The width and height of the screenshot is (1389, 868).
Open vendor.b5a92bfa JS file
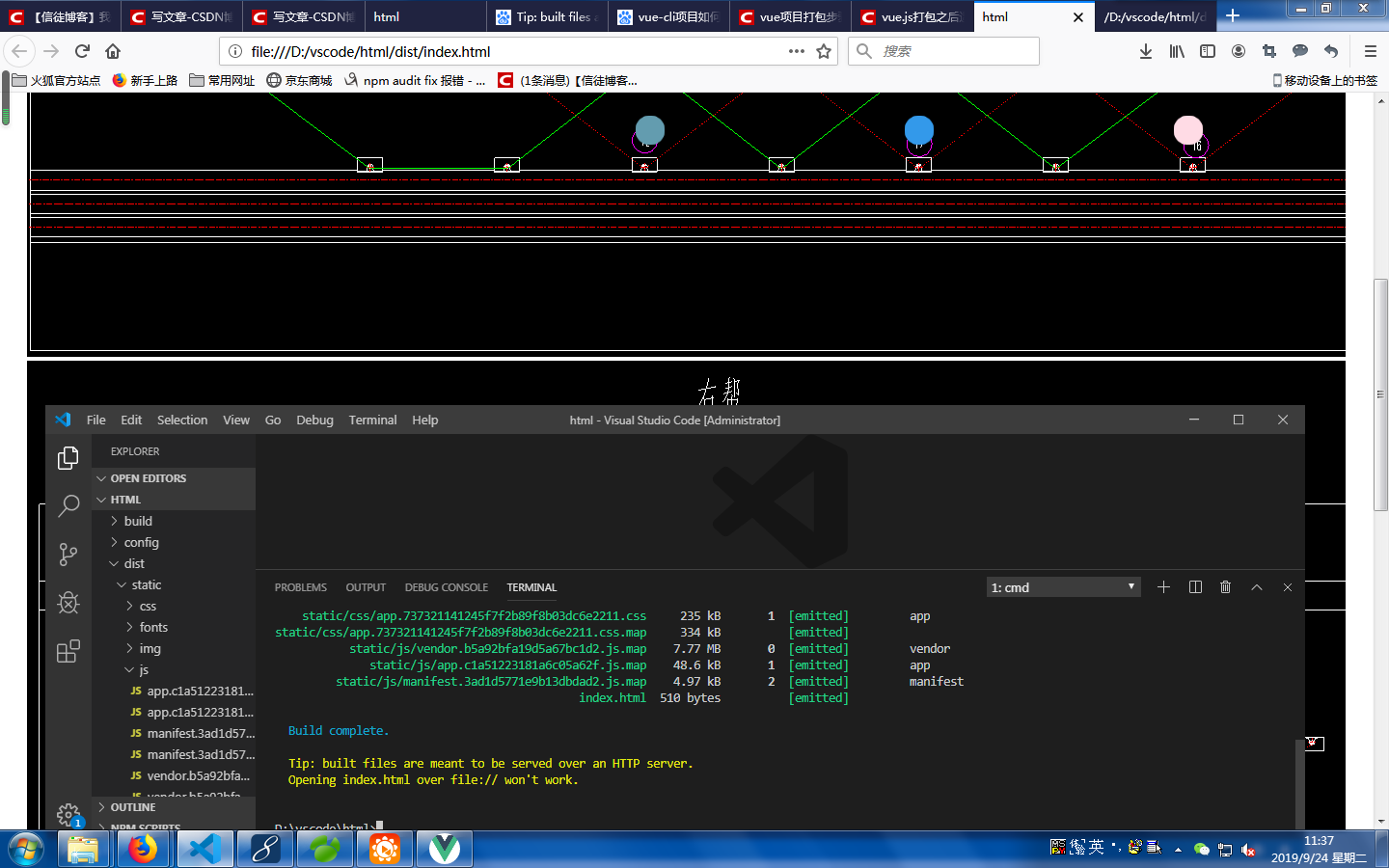click(x=174, y=775)
